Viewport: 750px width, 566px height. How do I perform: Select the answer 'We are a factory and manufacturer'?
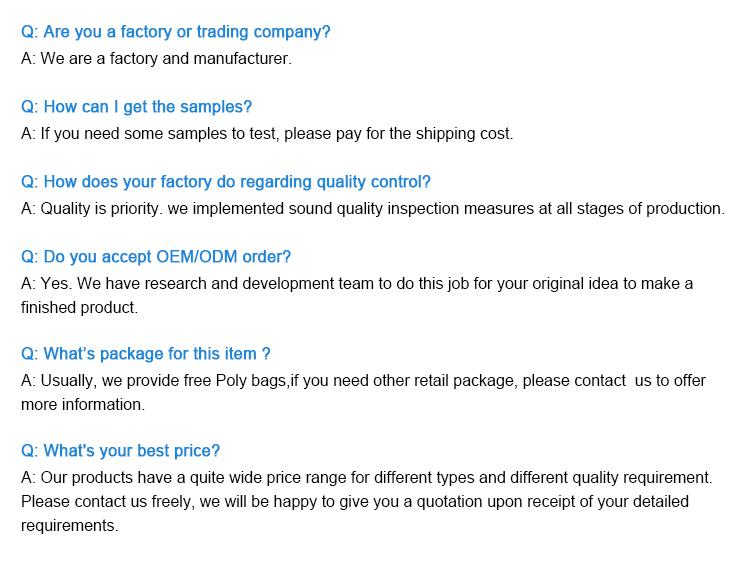coord(156,58)
